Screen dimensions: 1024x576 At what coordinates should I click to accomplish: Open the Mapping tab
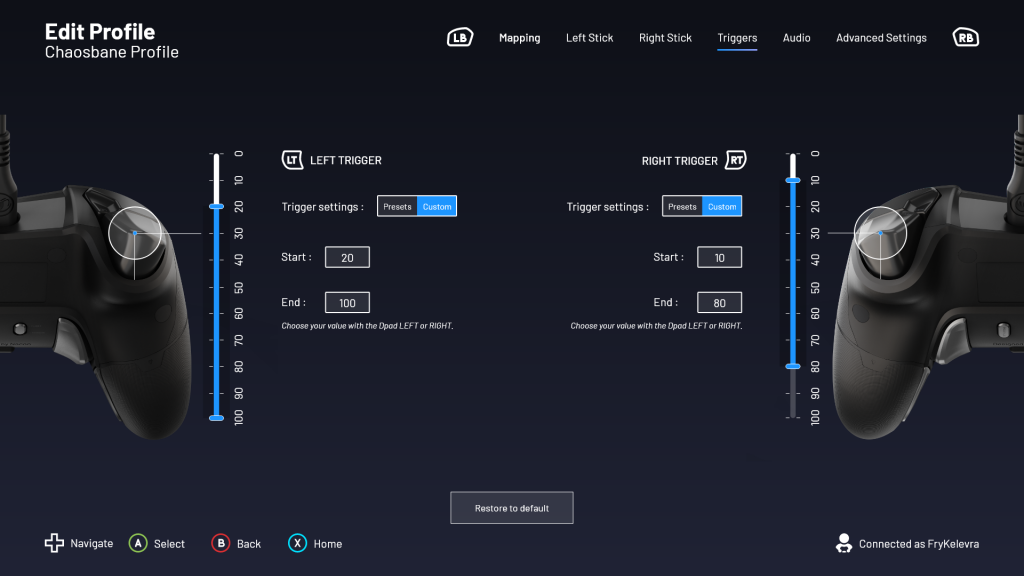tap(519, 38)
